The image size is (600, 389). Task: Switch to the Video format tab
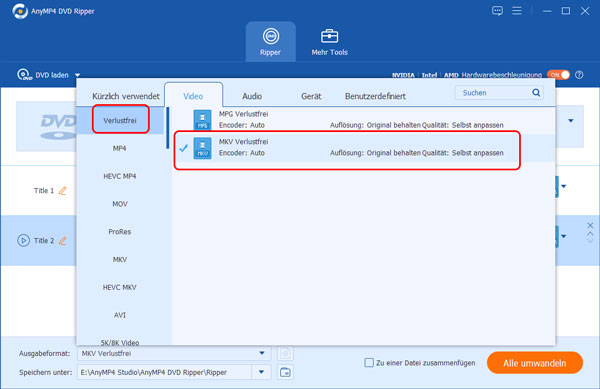point(193,96)
